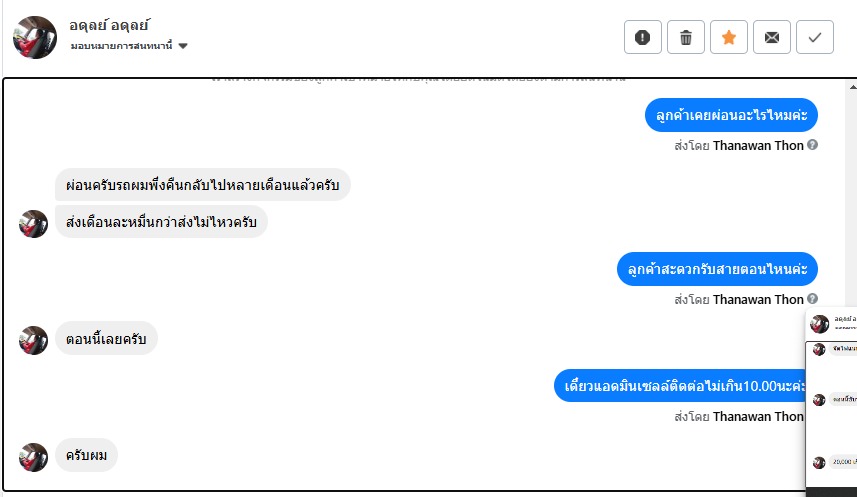The height and width of the screenshot is (497, 857).
Task: Click help icon under ลูกค้าสะดวกรับสายตอนไหนค่ะ message
Action: click(x=813, y=299)
